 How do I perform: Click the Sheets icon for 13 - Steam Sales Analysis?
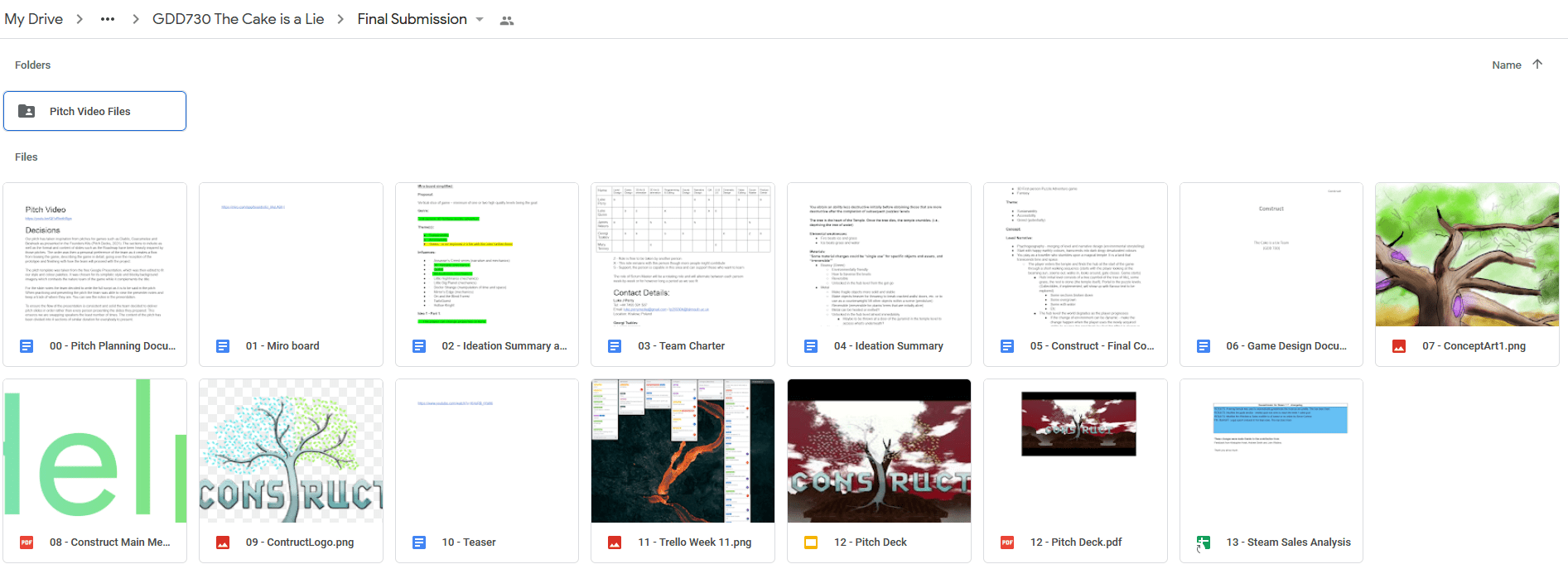coord(1203,542)
